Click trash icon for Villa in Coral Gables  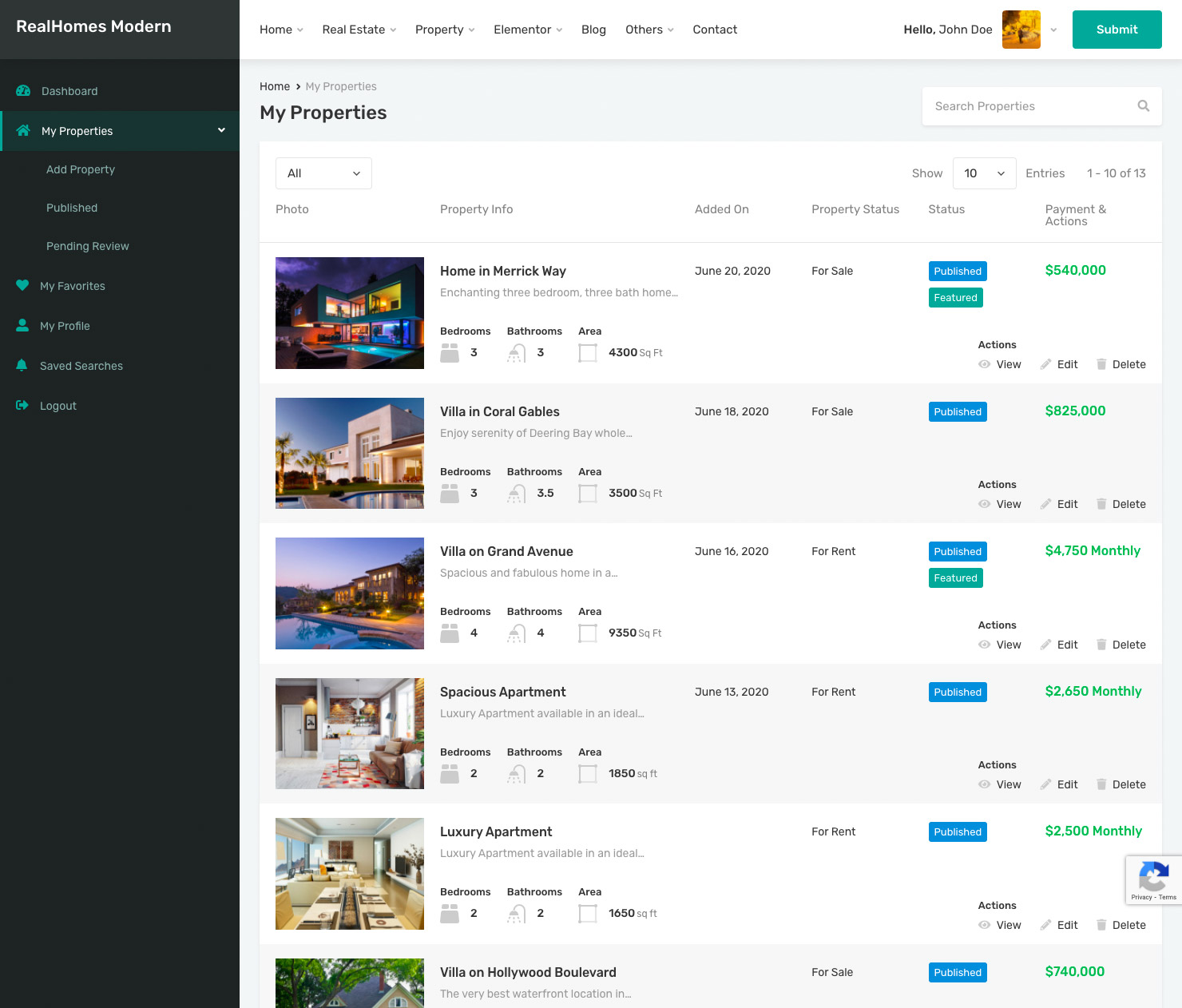click(1101, 504)
